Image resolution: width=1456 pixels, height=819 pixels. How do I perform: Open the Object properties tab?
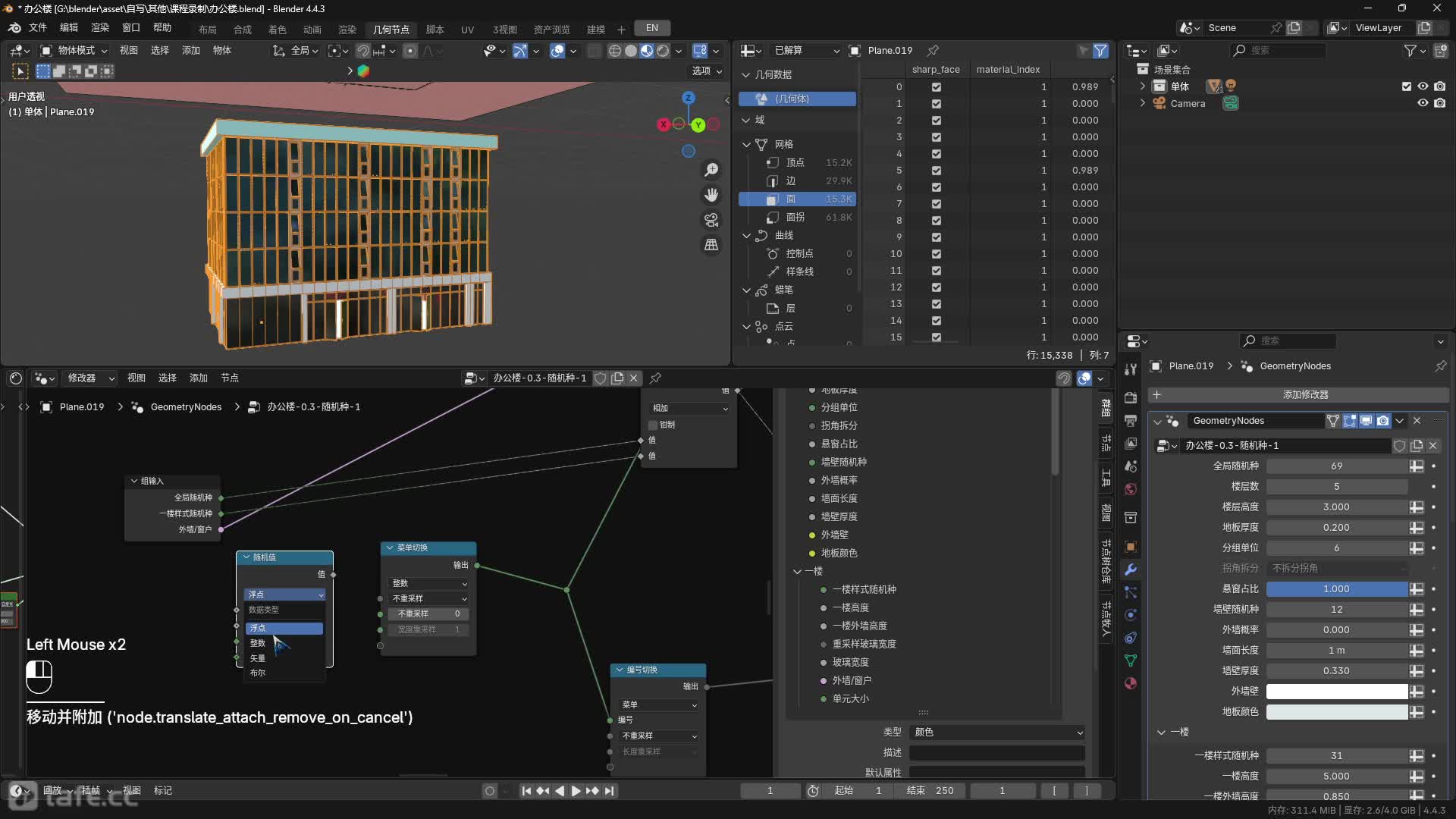[x=1131, y=547]
